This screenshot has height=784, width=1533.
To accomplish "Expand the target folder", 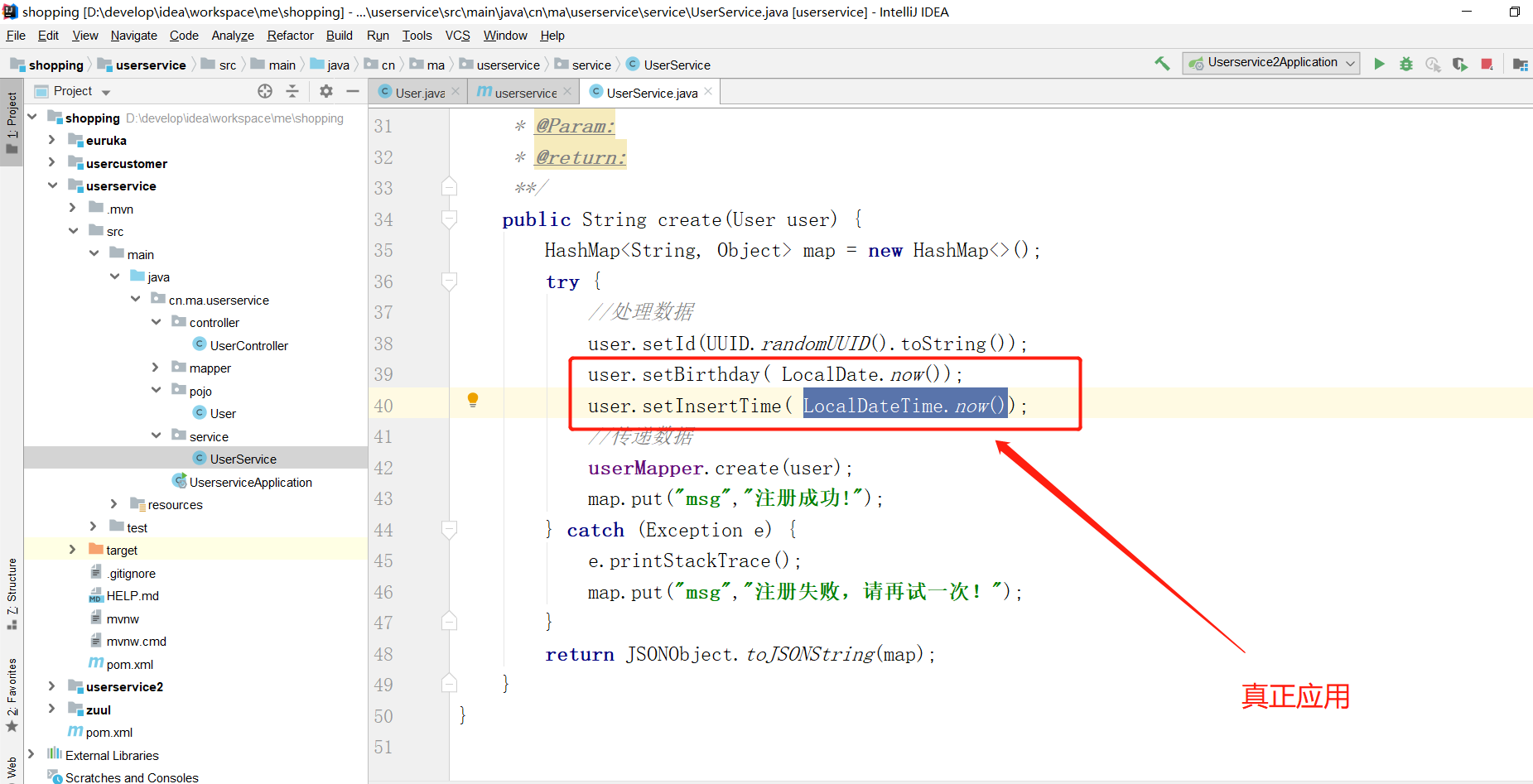I will 72,549.
